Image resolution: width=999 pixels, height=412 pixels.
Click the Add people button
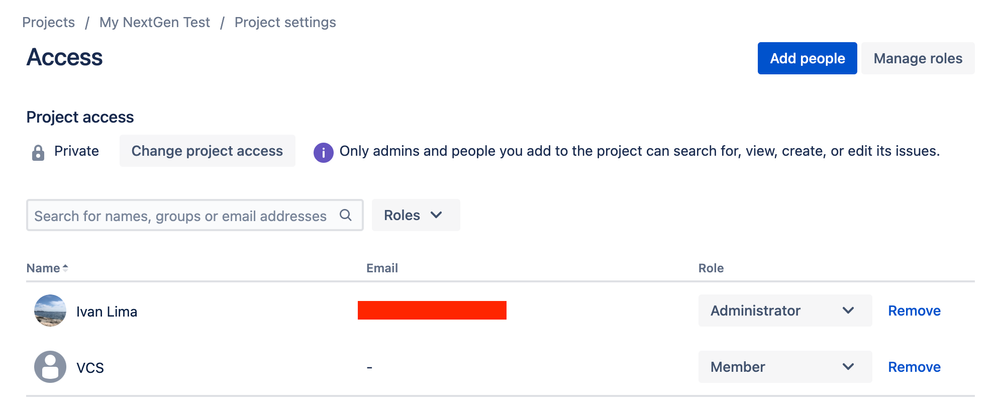pos(807,59)
